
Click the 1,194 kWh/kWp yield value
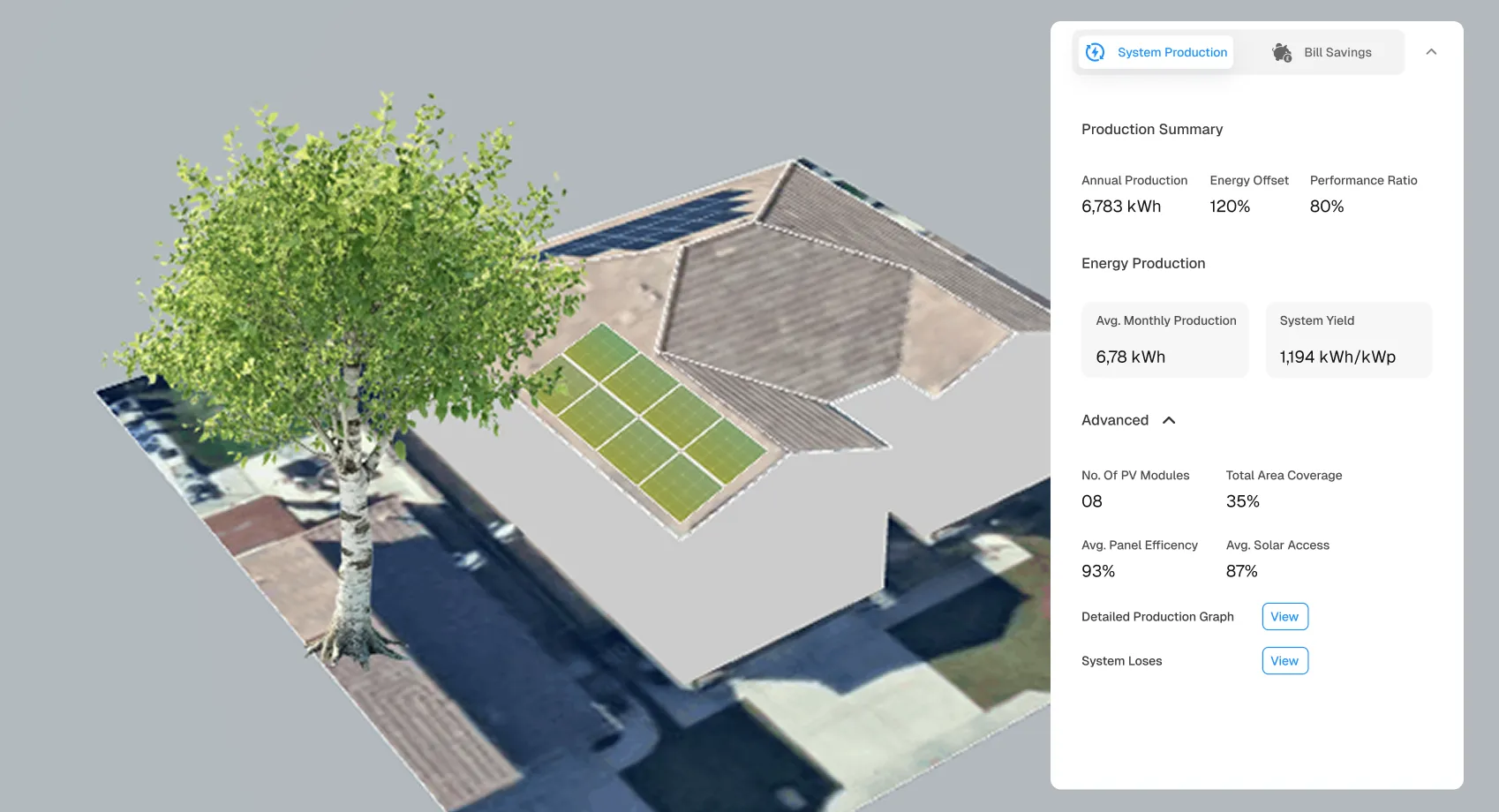[1337, 357]
